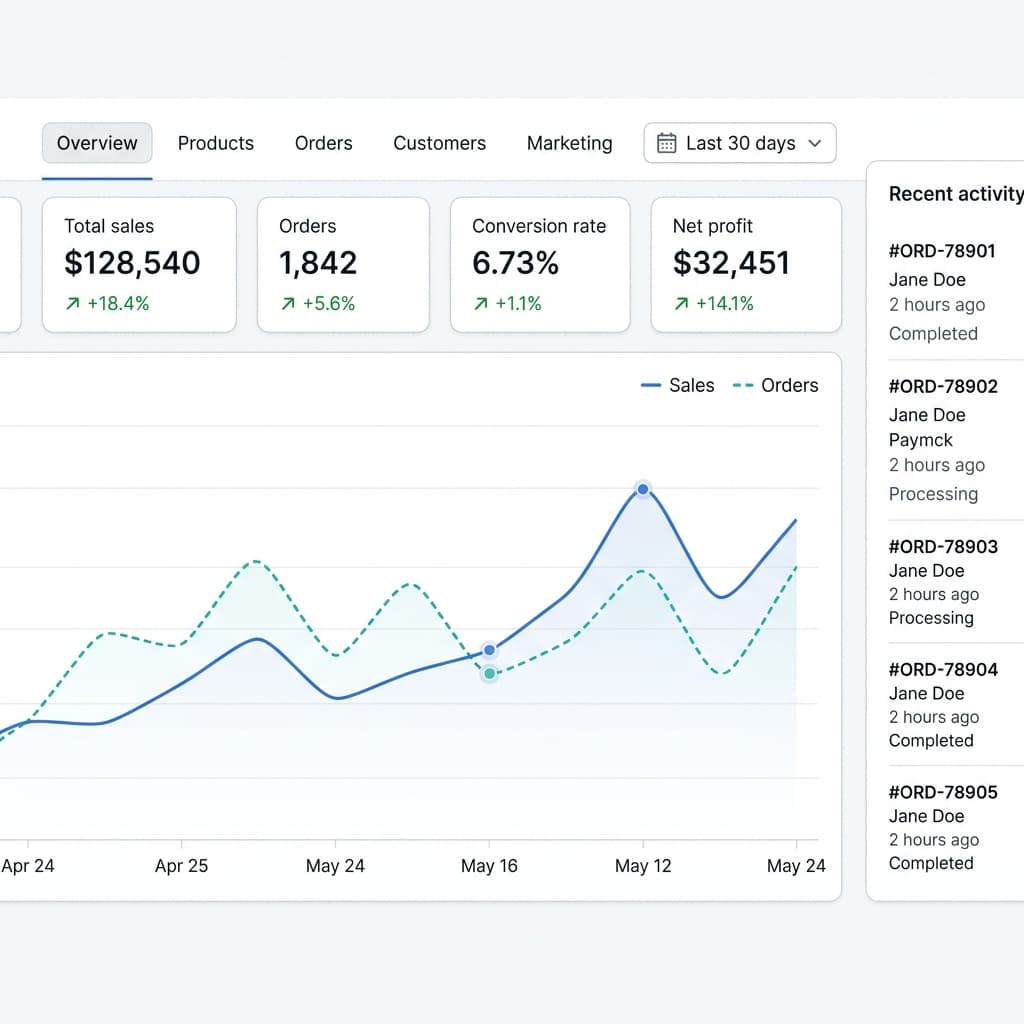Click the $32,451 net profit value
Screen dimensions: 1024x1024
point(731,263)
